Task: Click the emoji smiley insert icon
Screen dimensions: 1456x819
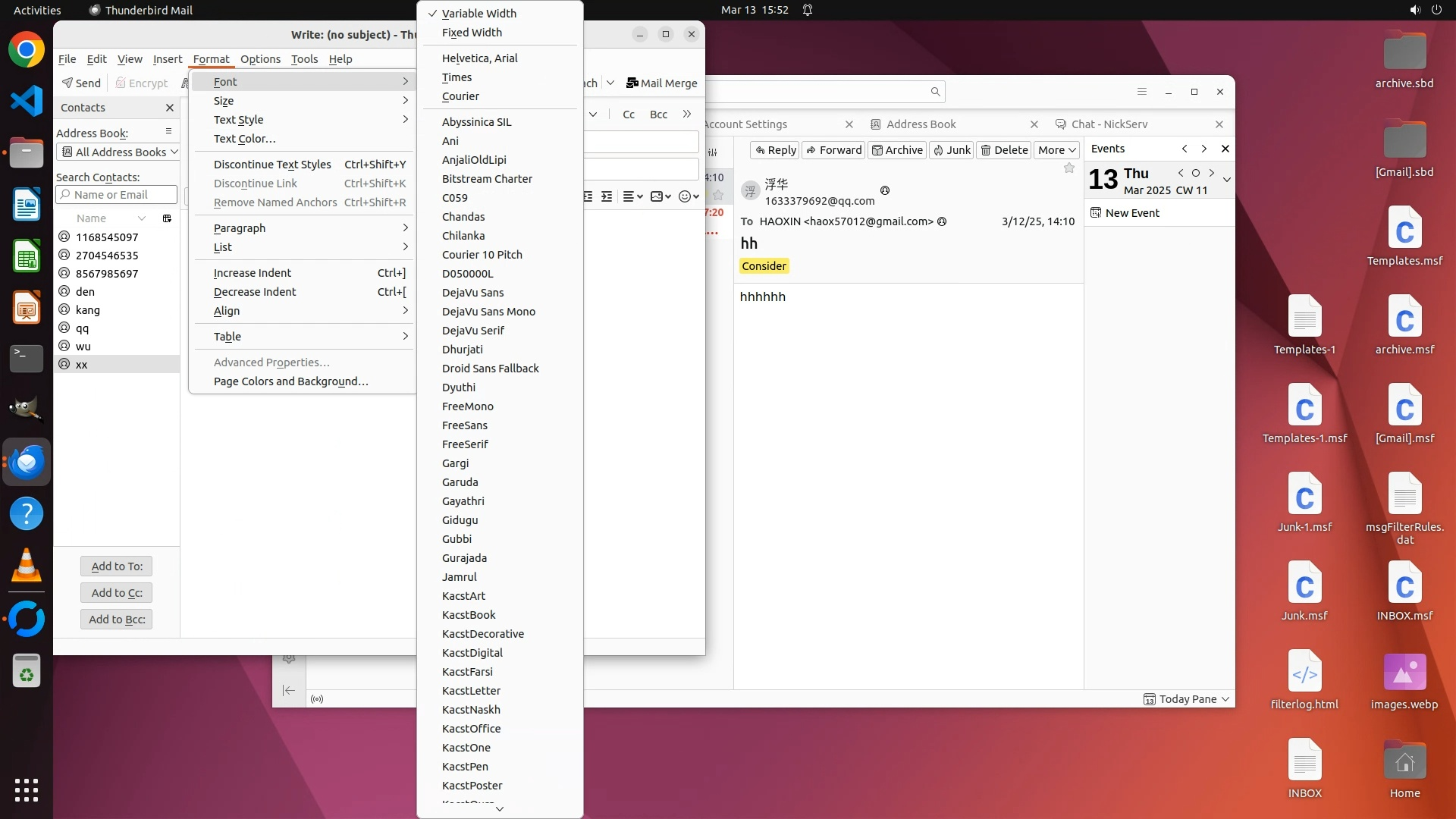Action: pos(684,196)
